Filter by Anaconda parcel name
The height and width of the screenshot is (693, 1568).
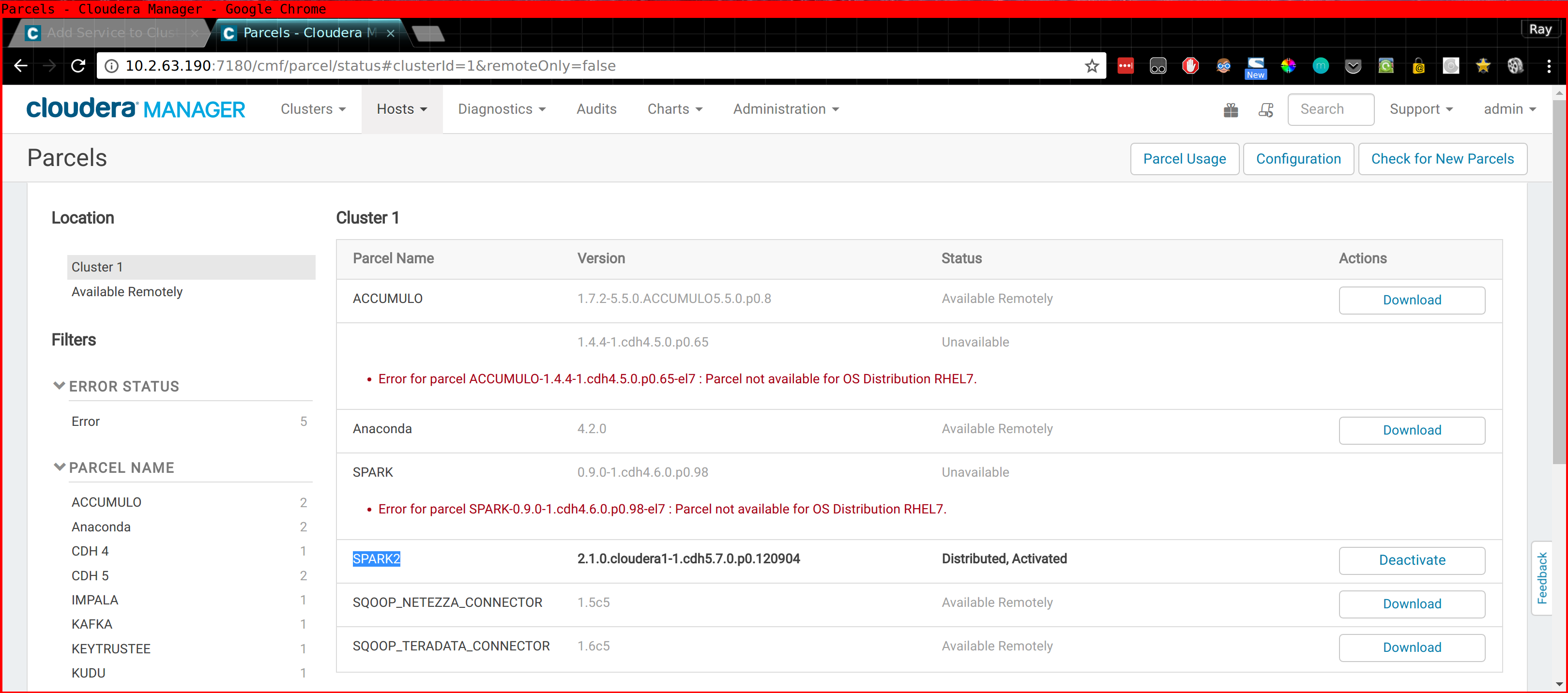tap(189, 527)
